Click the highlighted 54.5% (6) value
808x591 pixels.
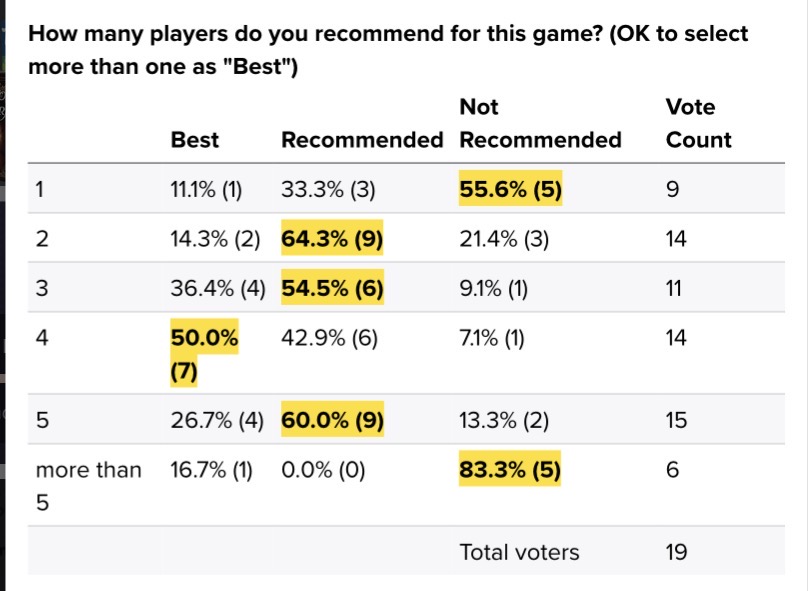[x=331, y=288]
